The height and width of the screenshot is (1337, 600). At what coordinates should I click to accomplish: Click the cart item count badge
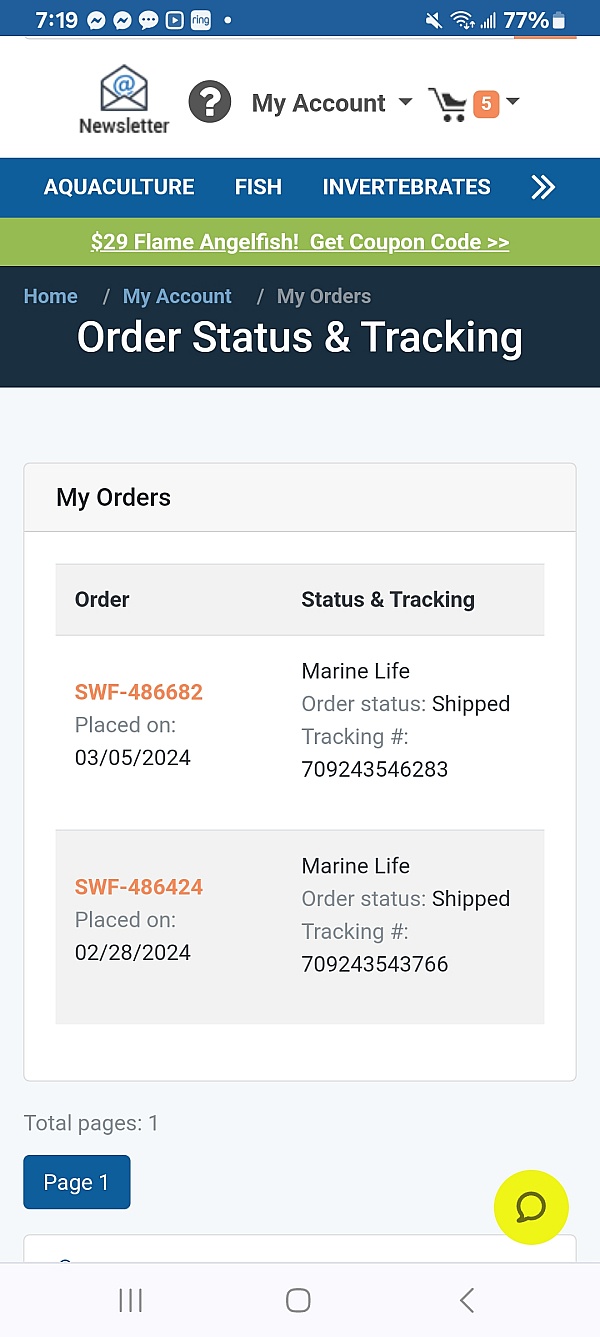pos(485,103)
